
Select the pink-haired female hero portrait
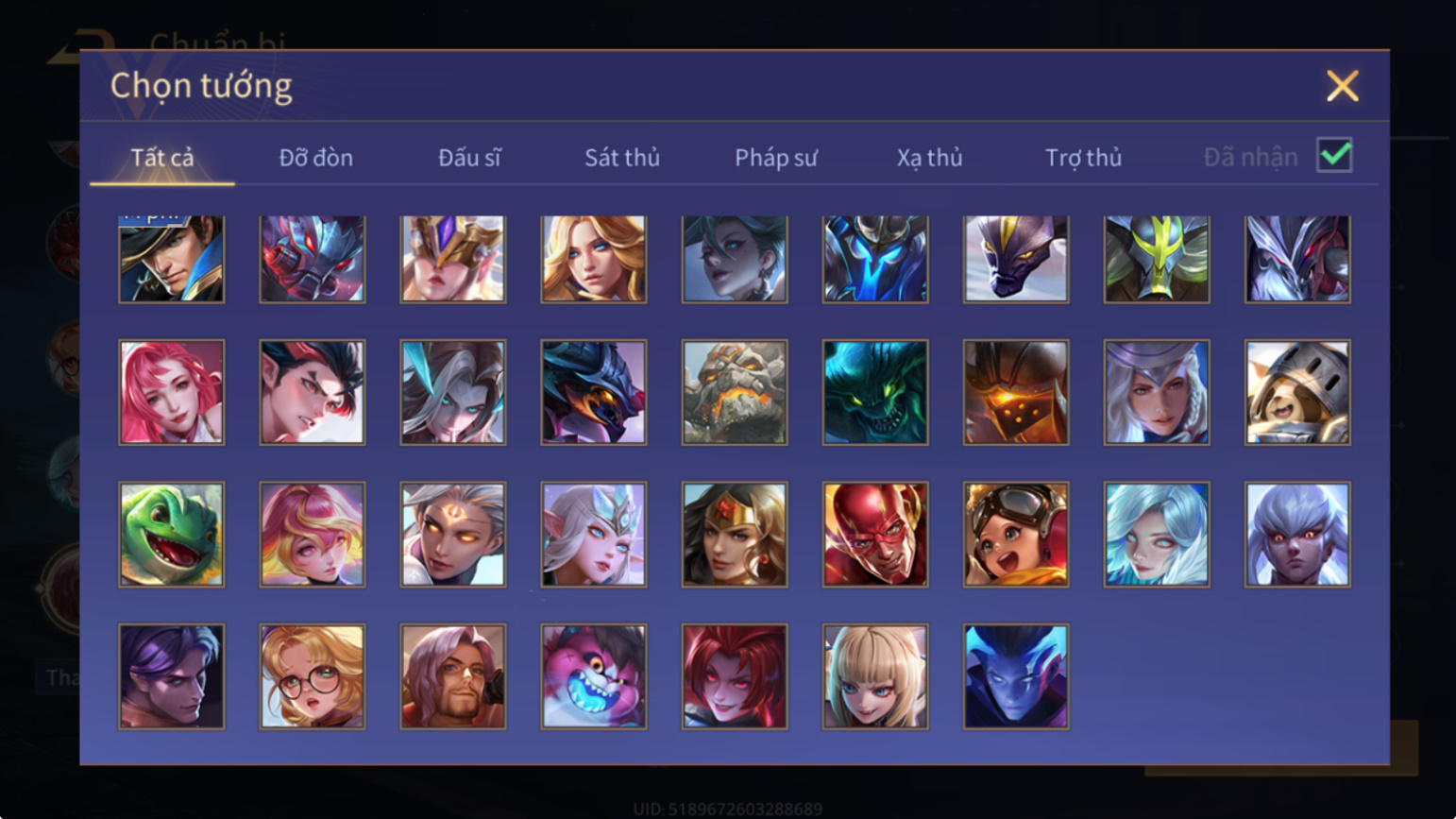(172, 392)
